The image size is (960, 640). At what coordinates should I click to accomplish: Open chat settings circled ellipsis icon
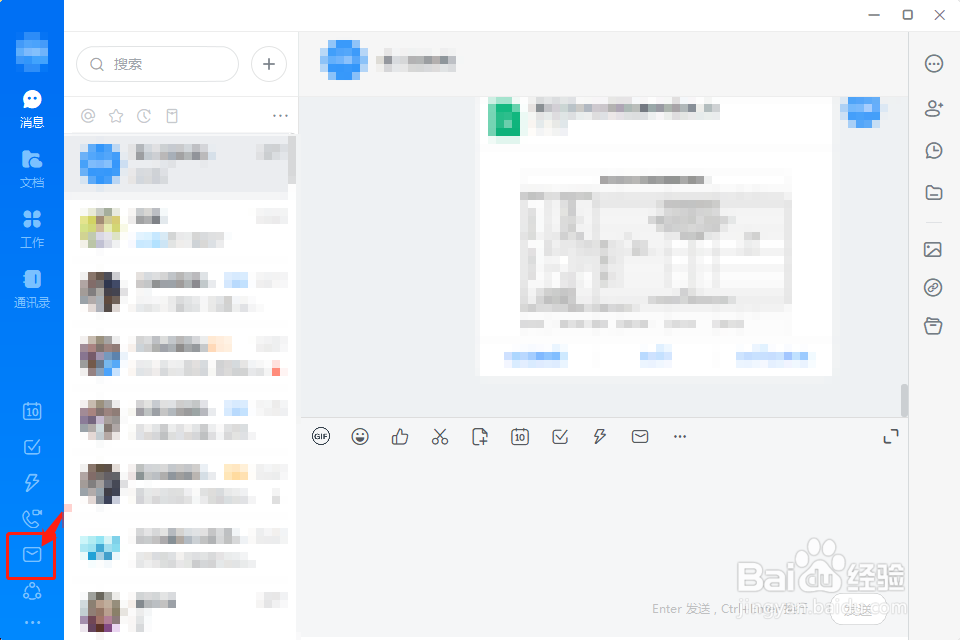click(934, 64)
